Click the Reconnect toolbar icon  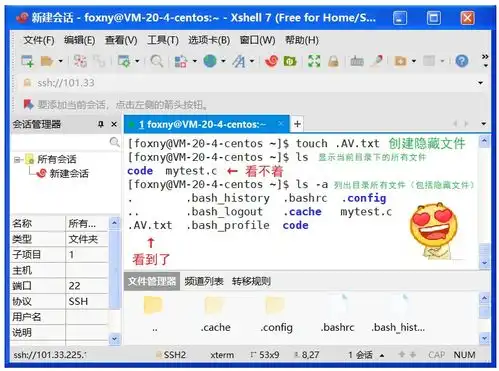click(x=99, y=61)
